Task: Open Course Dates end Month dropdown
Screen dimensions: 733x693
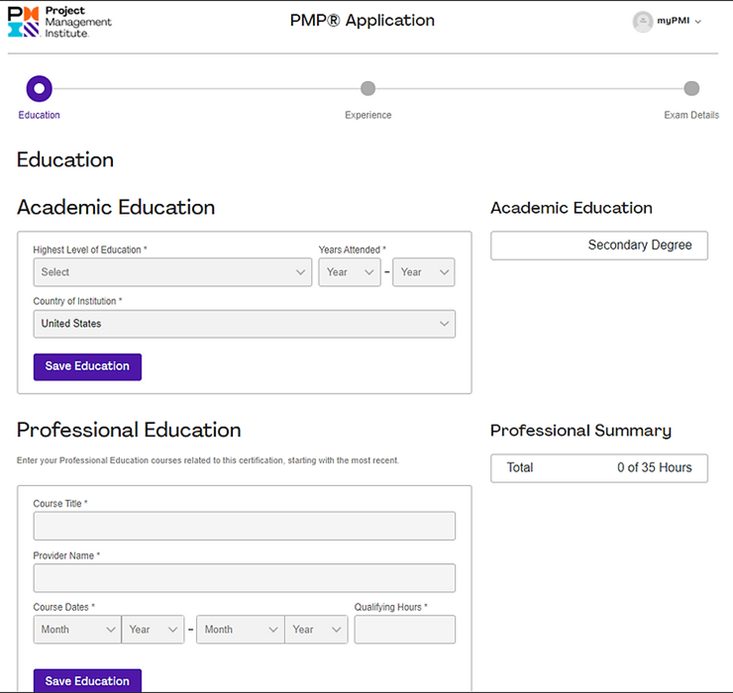Action: click(240, 629)
